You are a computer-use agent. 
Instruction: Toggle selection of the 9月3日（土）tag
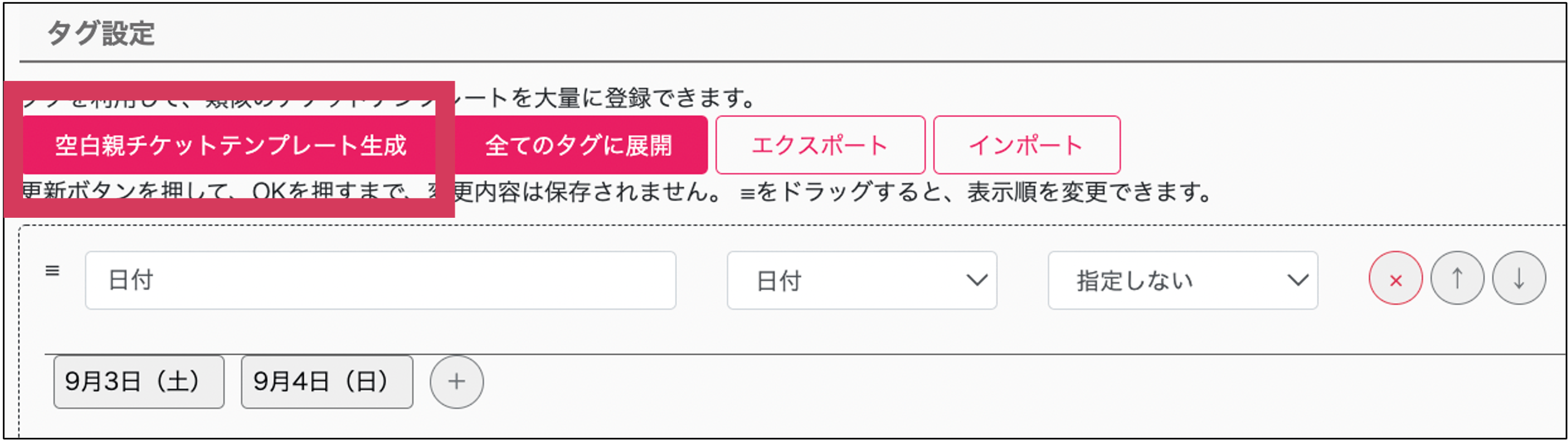tap(139, 382)
